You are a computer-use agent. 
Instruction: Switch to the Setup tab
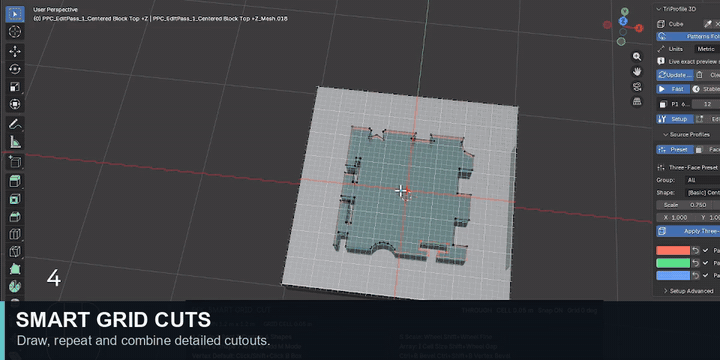point(674,119)
